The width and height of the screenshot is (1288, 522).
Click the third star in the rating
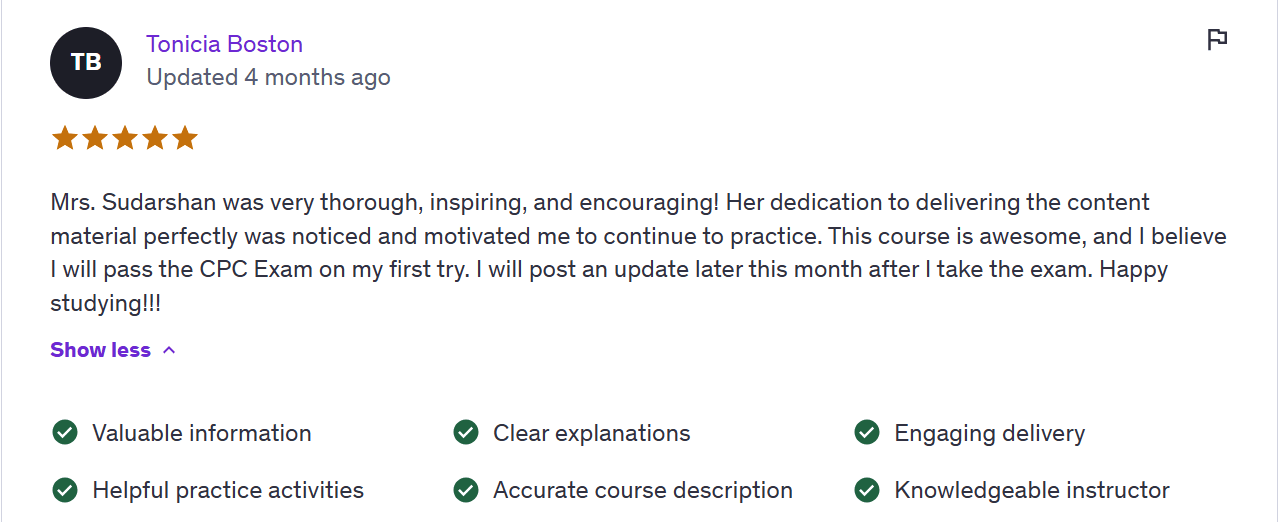(125, 138)
